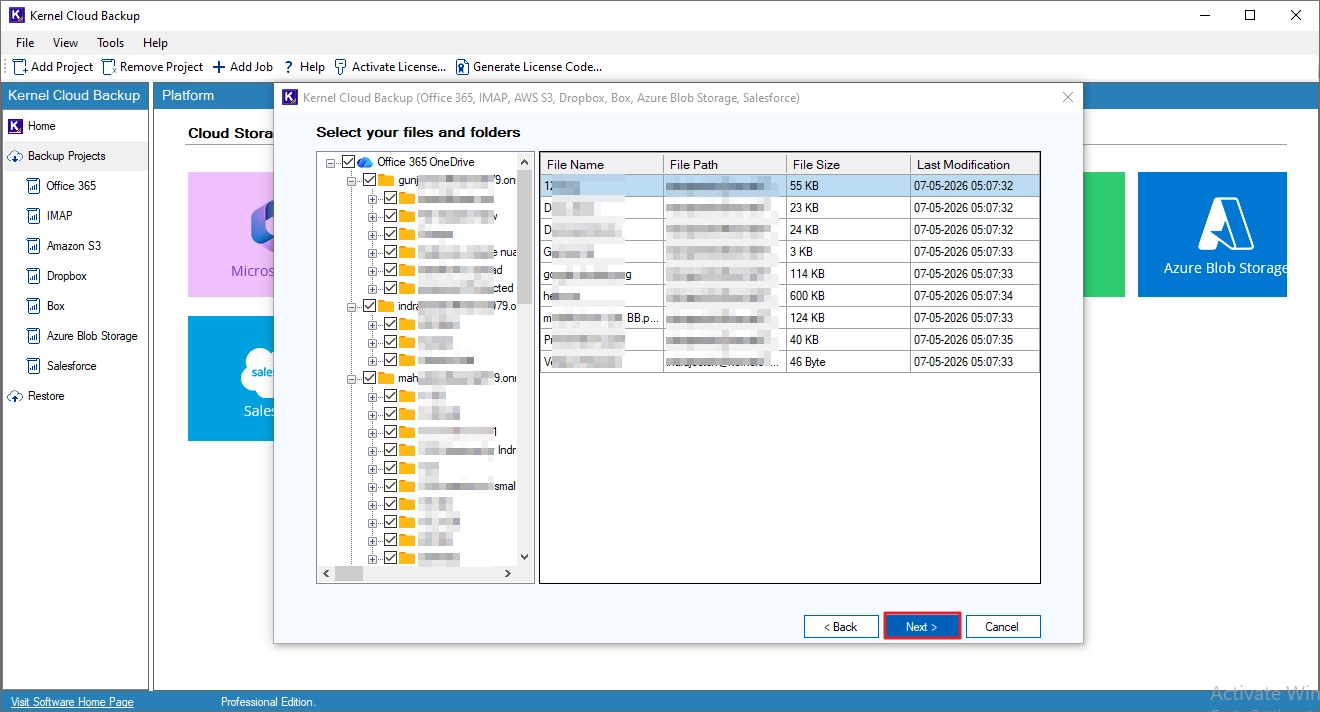Expand the folder node ending in 'smal'
Viewport: 1320px width, 712px height.
pos(372,486)
